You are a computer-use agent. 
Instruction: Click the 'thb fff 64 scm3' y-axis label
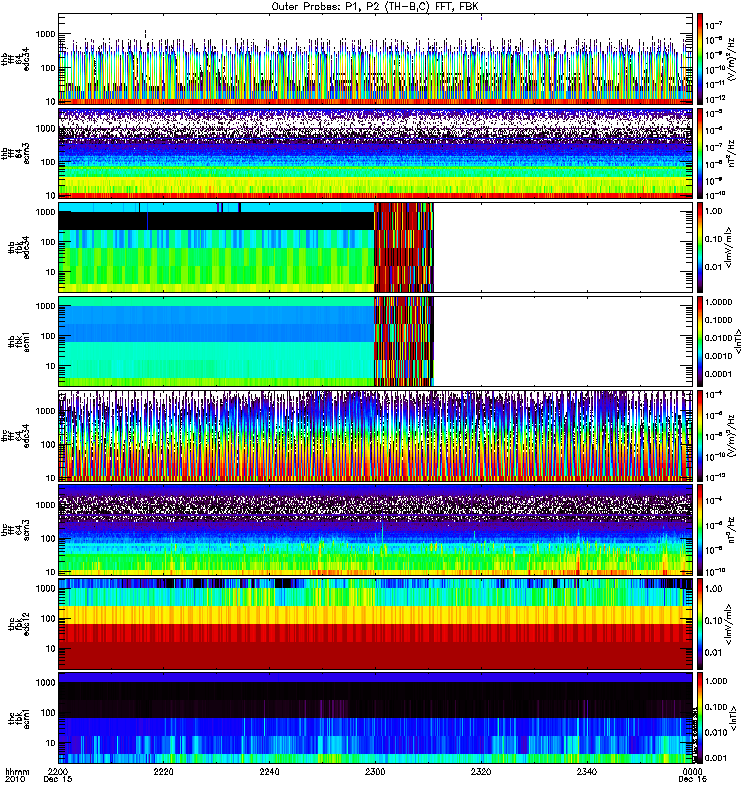pos(16,153)
